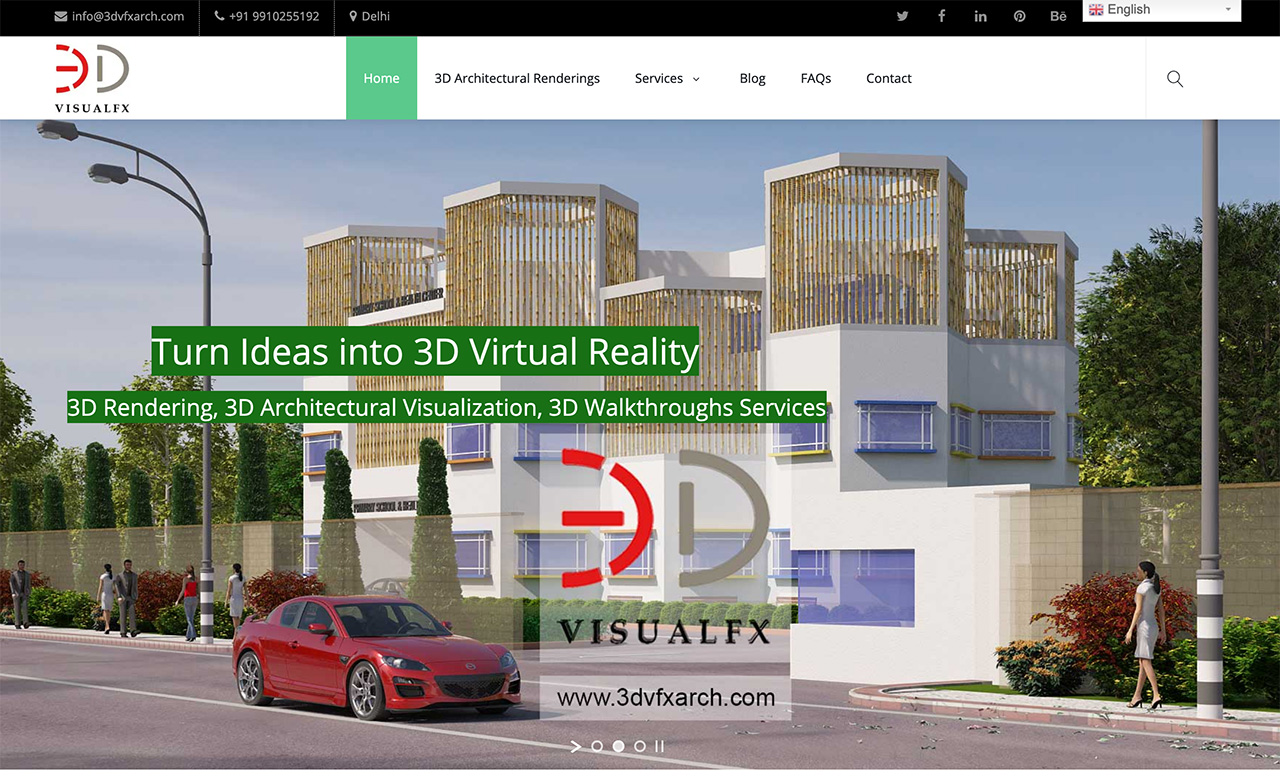This screenshot has width=1280, height=780.
Task: Open the LinkedIn social link
Action: (x=980, y=16)
